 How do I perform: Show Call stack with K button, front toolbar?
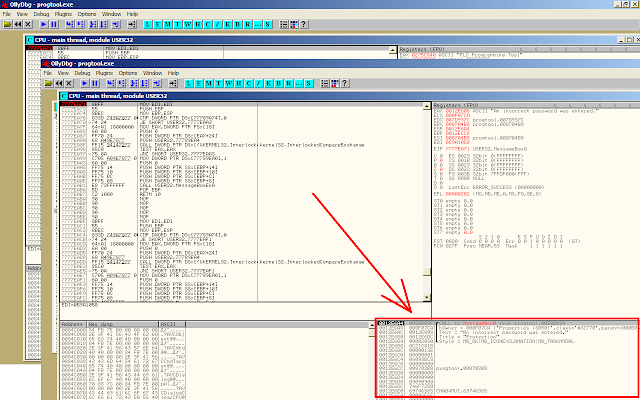pyautogui.click(x=269, y=83)
